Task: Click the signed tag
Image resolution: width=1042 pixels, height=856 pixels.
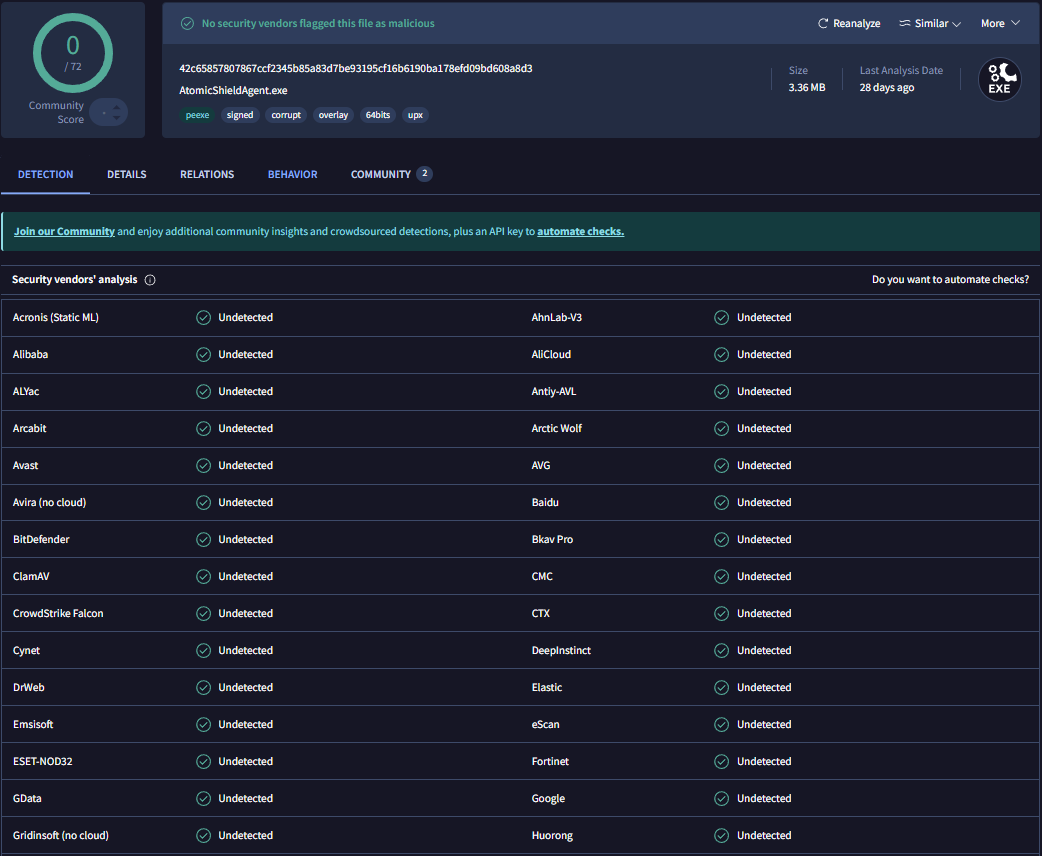Action: click(x=240, y=115)
